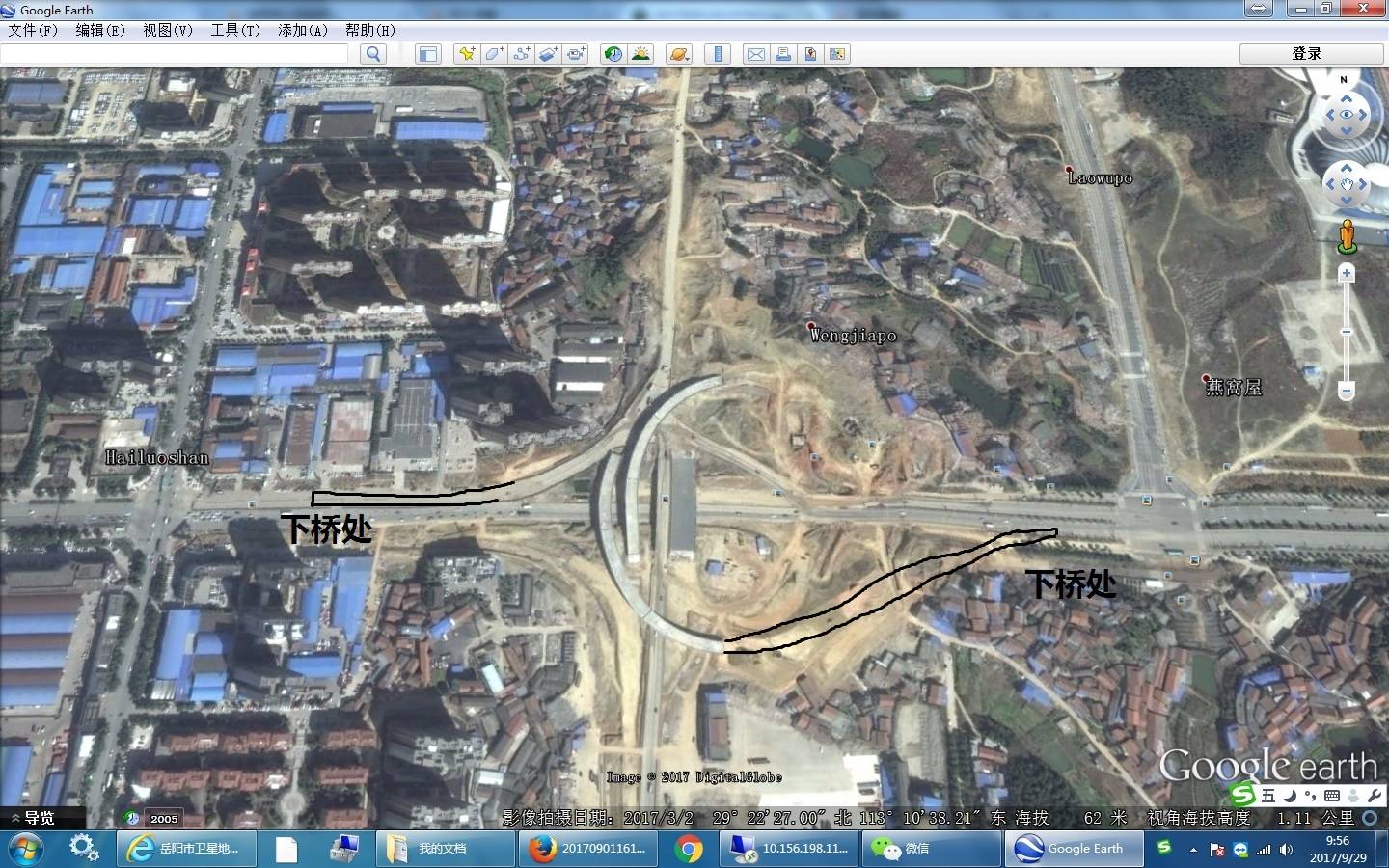Add an image overlay

tap(548, 54)
